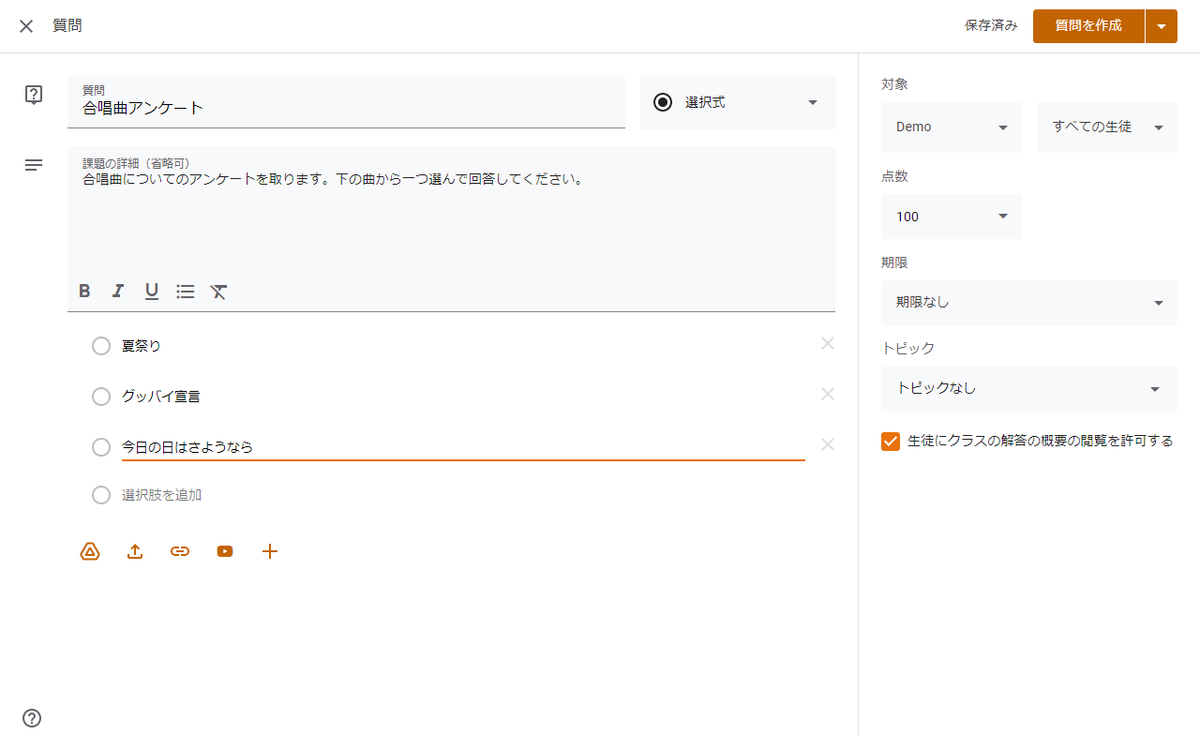Open the 選択式 question type dropdown
Viewport: 1200px width, 735px height.
[737, 102]
